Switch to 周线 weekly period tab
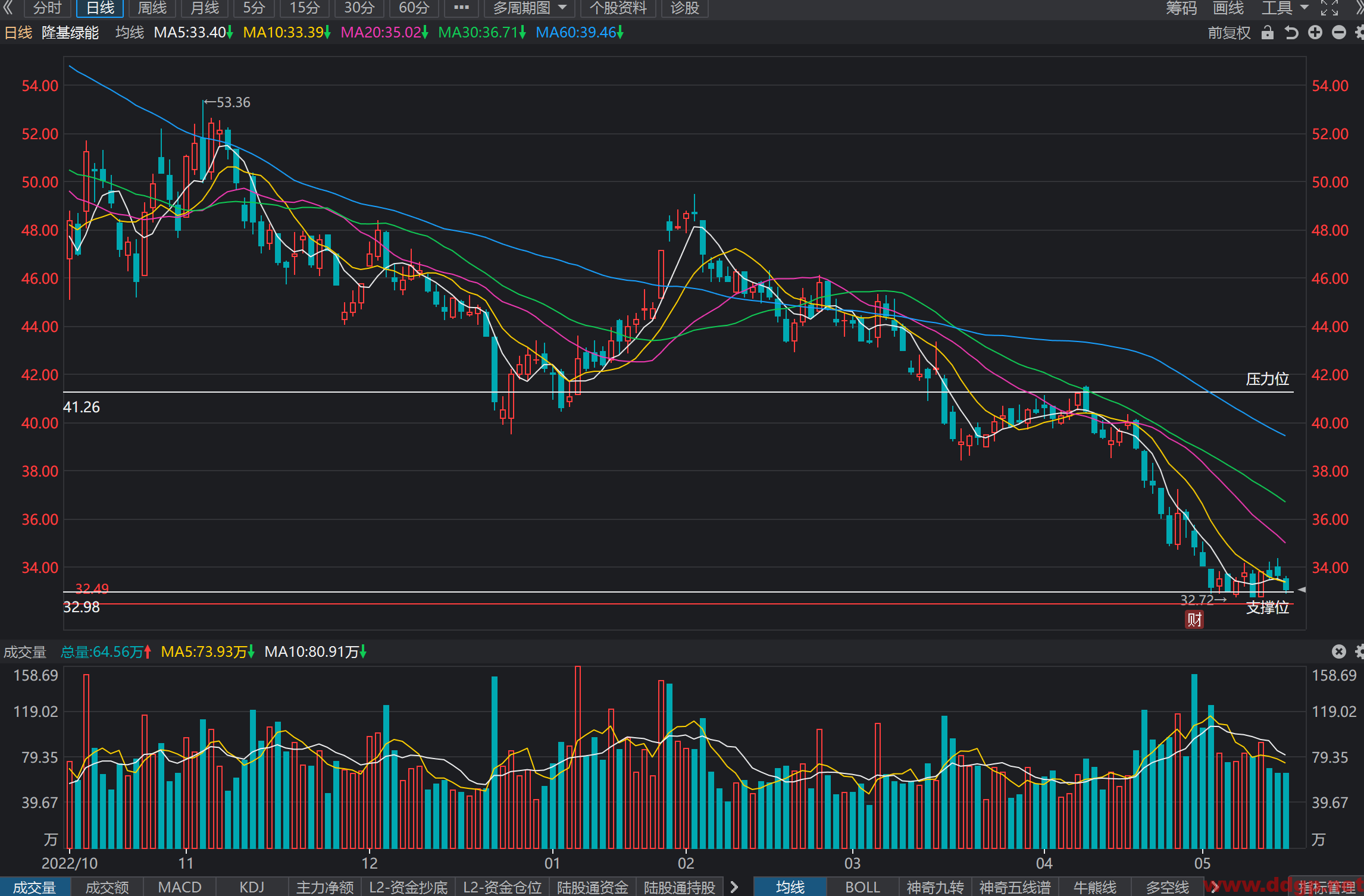Image resolution: width=1364 pixels, height=896 pixels. point(152,8)
